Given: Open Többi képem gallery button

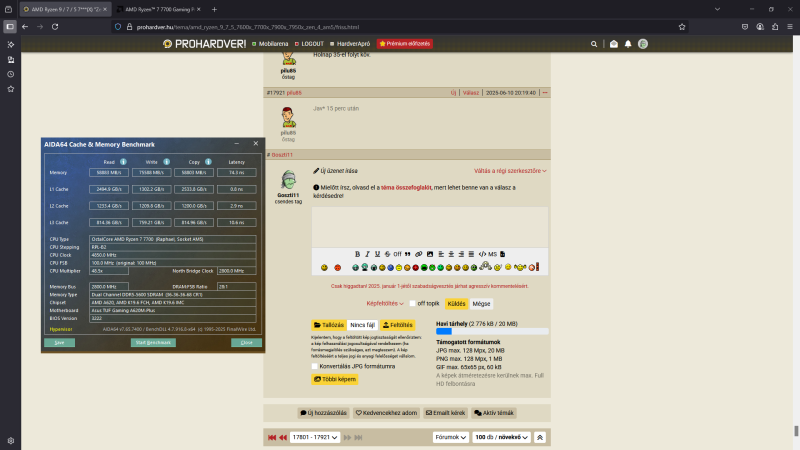Looking at the screenshot, I should pos(335,379).
